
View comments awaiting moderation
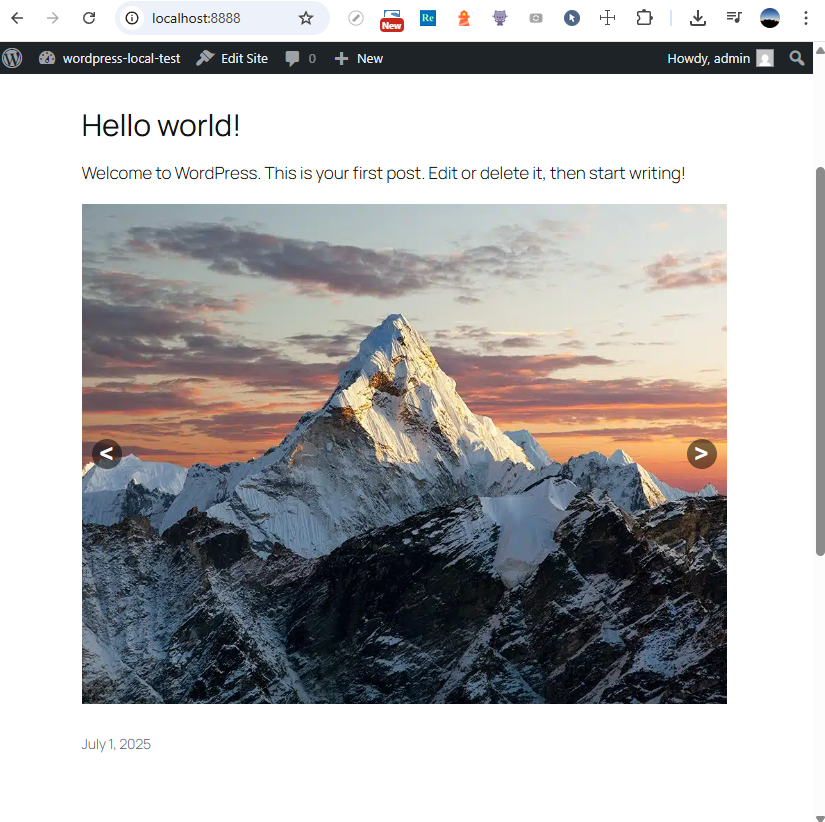(300, 58)
